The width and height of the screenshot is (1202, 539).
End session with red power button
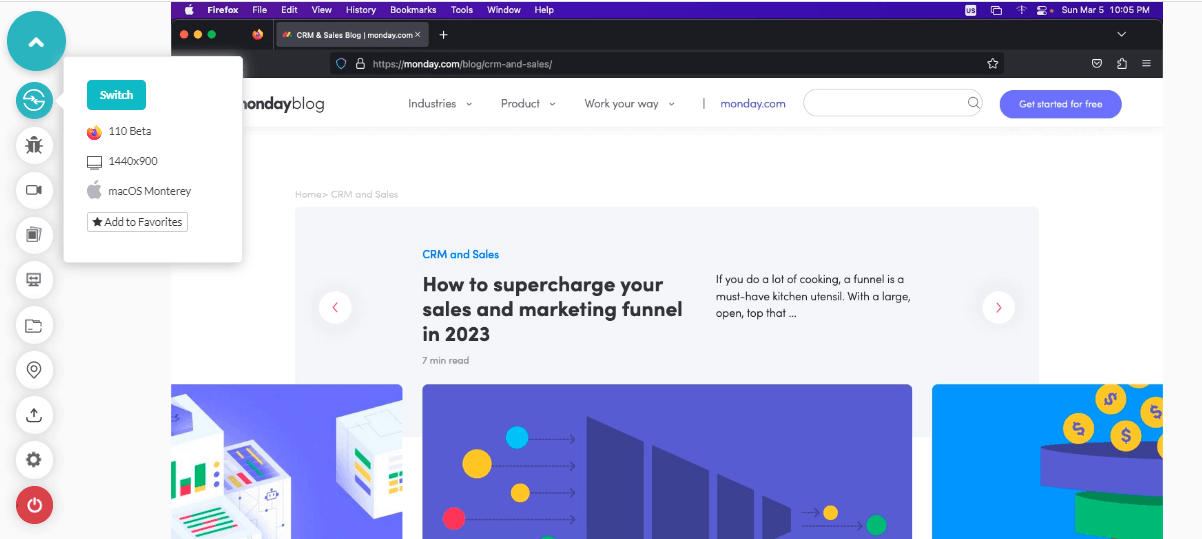point(34,504)
